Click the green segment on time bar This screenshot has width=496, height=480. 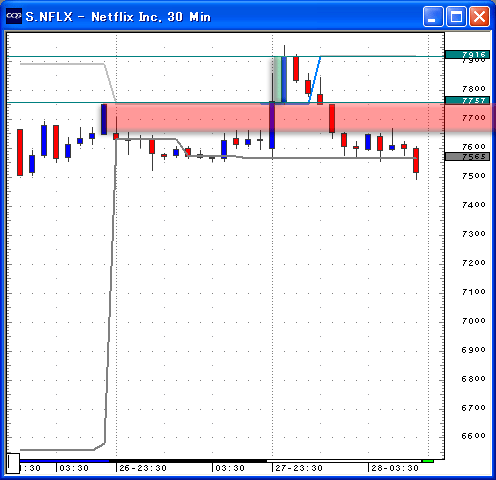(428, 461)
